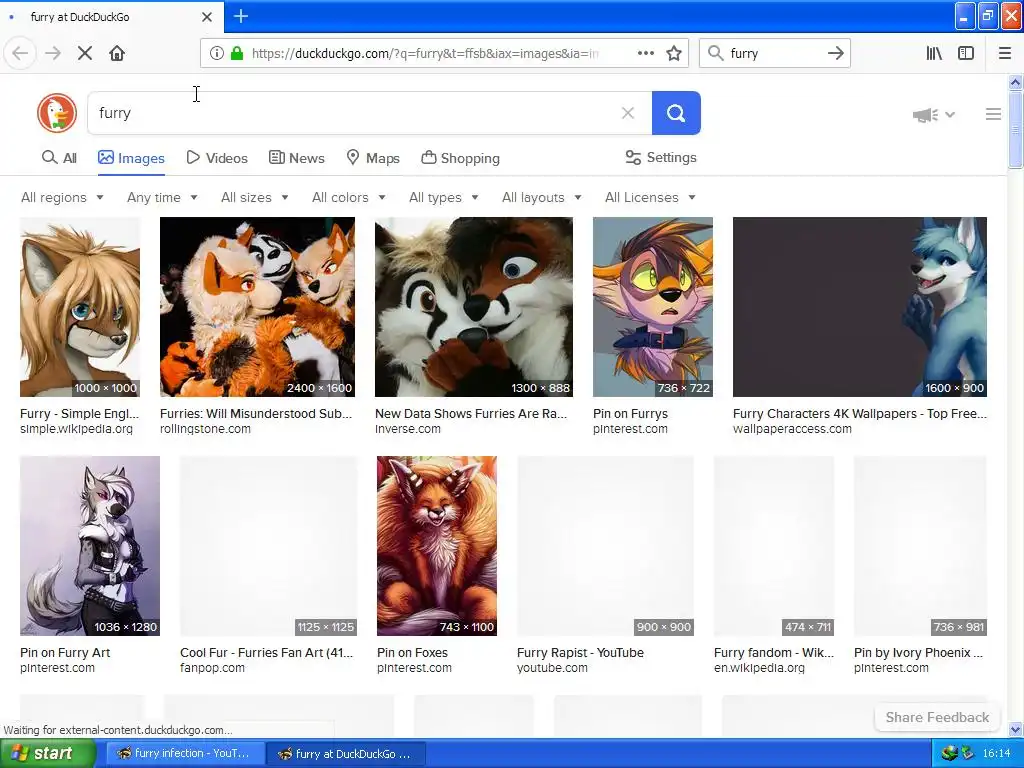Click the Furries: Will Misunderstood title link
The width and height of the screenshot is (1024, 768).
[256, 413]
